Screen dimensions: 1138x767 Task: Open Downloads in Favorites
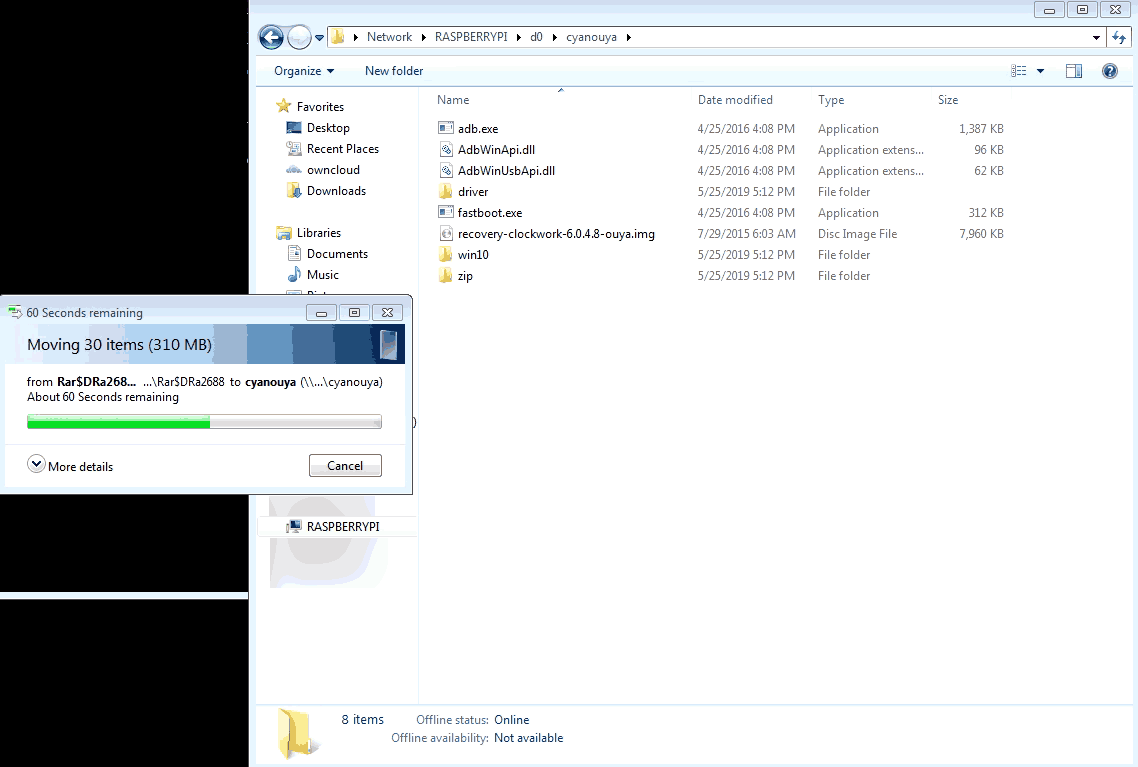(336, 191)
